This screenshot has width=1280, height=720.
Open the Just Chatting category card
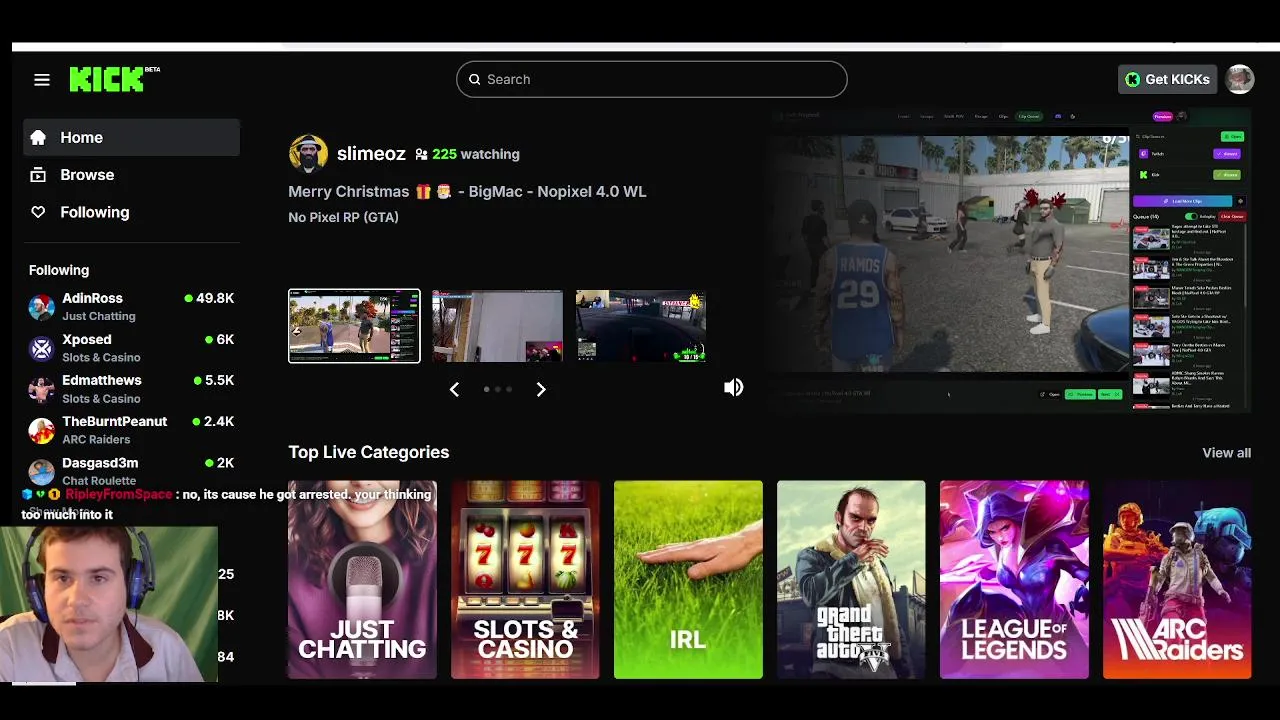coord(362,580)
